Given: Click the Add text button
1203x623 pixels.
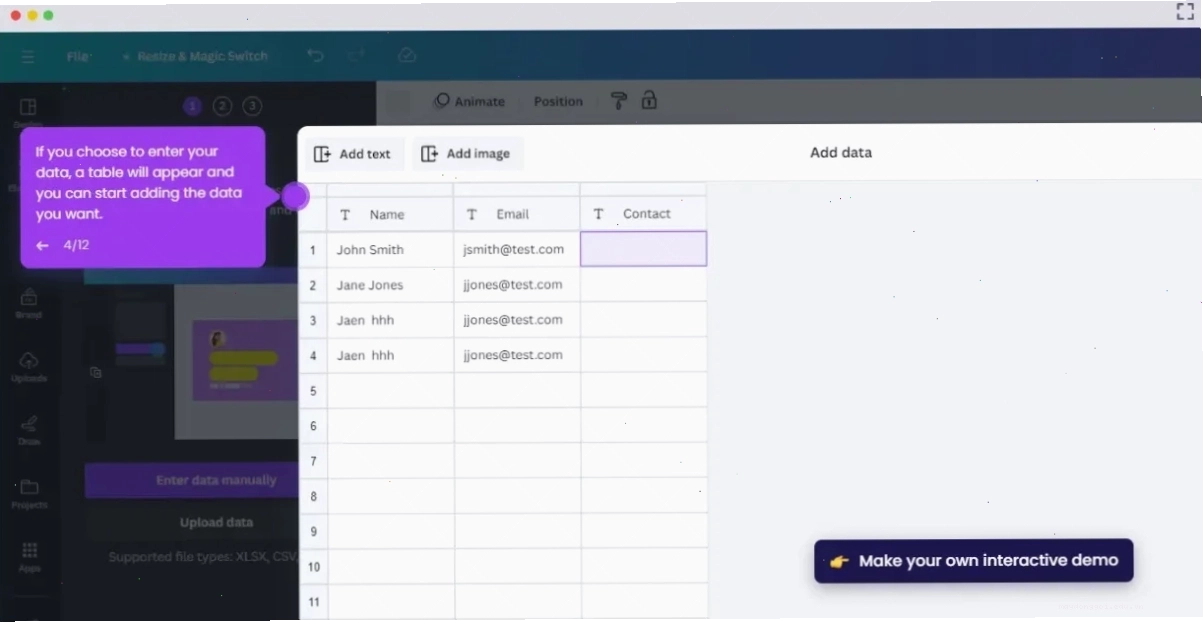Looking at the screenshot, I should 353,154.
